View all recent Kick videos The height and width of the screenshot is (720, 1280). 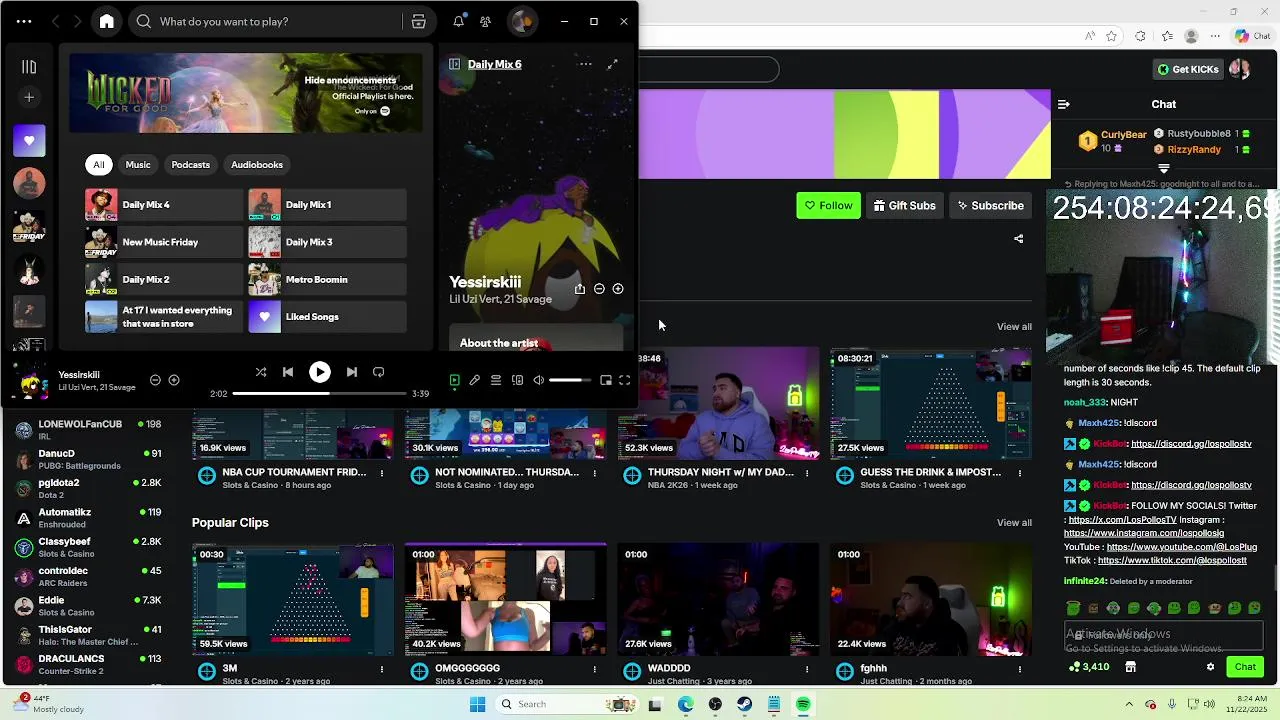pyautogui.click(x=1014, y=327)
